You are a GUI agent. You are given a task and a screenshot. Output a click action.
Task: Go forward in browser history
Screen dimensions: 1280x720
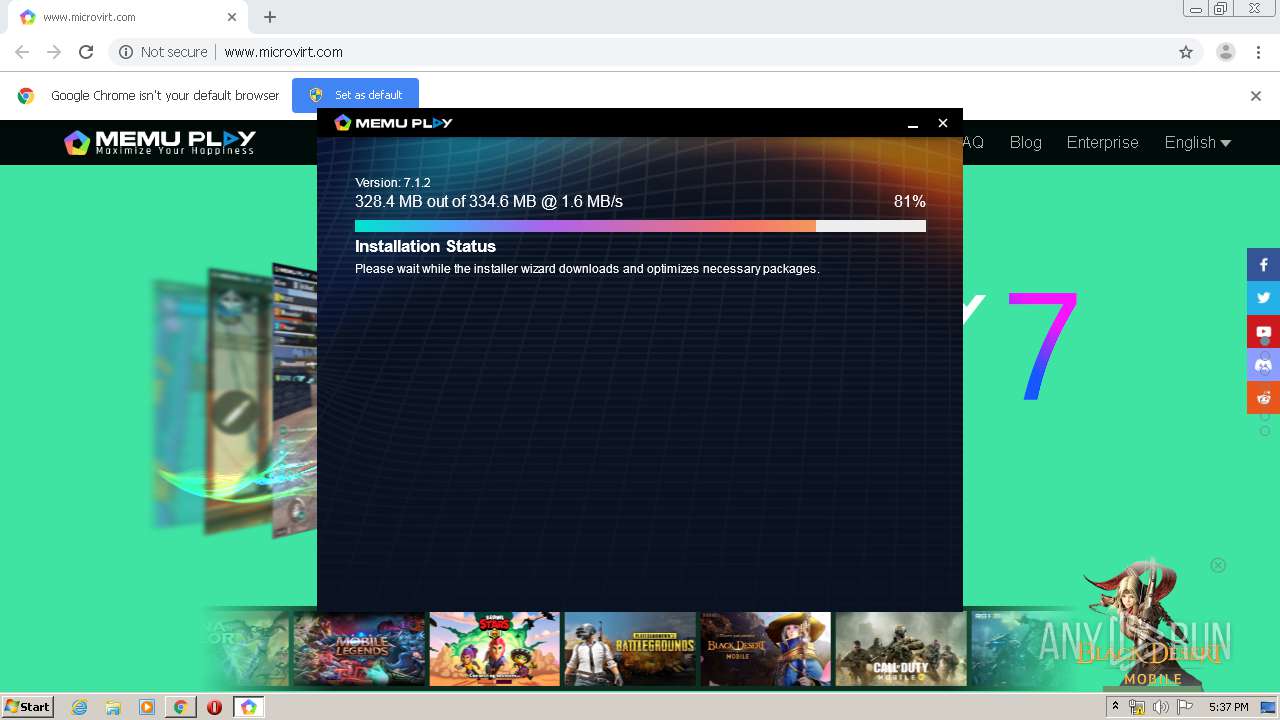(54, 52)
